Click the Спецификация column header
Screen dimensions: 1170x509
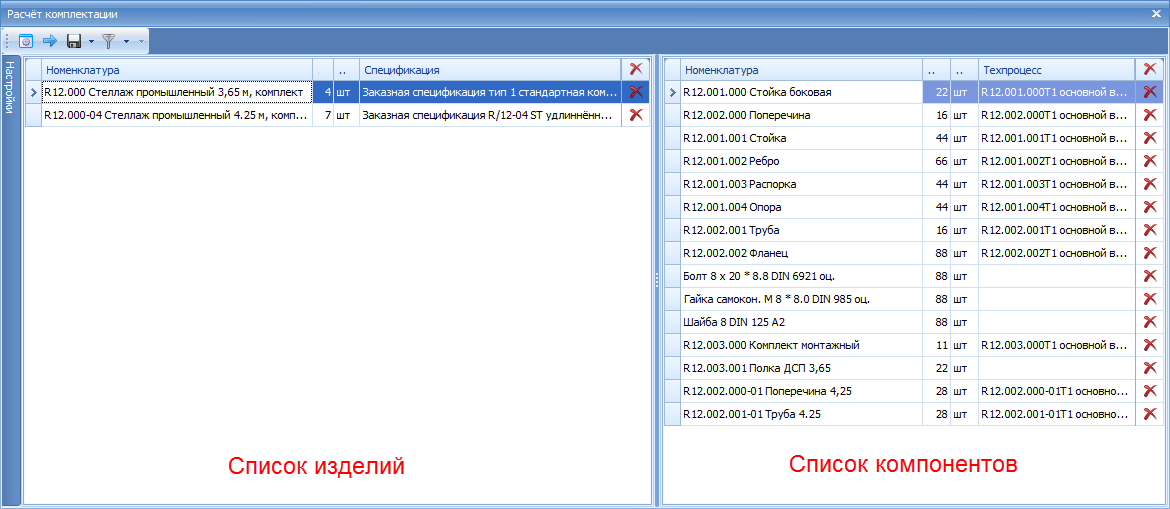[489, 69]
